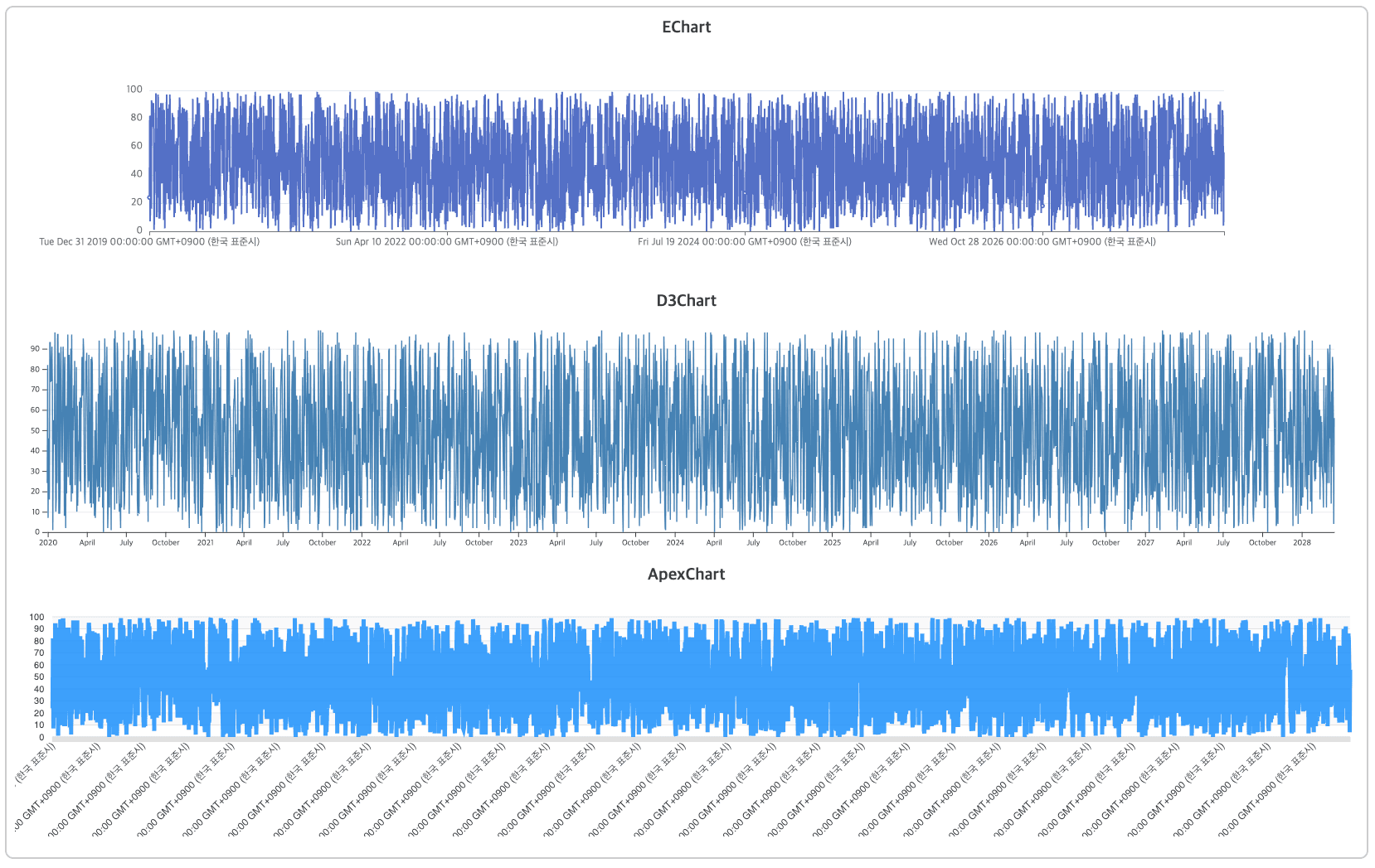The height and width of the screenshot is (868, 1375).
Task: Click the 40 tick on EChart y-axis
Action: coord(136,174)
